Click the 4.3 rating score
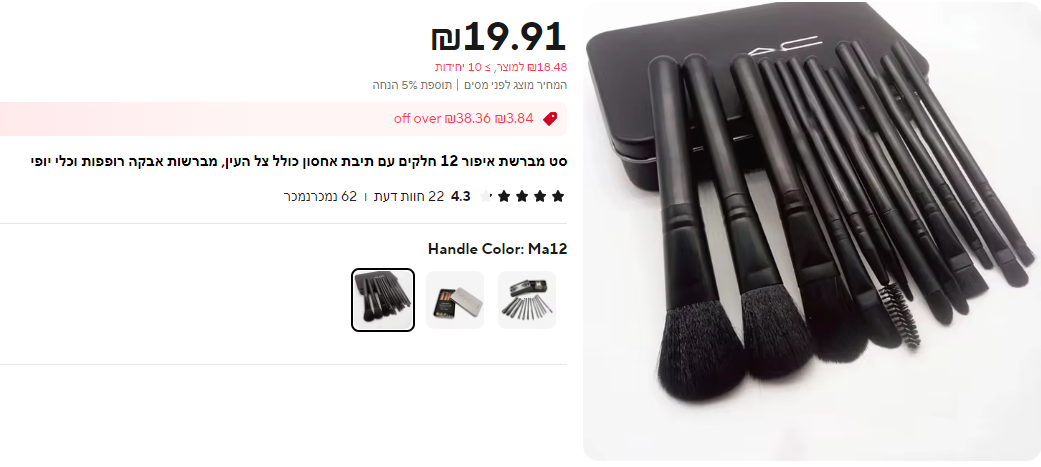The image size is (1041, 467). tap(461, 196)
